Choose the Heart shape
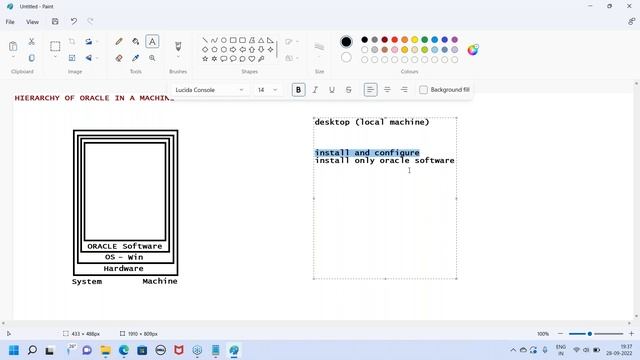Viewport: 640px width, 360px height. click(x=252, y=59)
